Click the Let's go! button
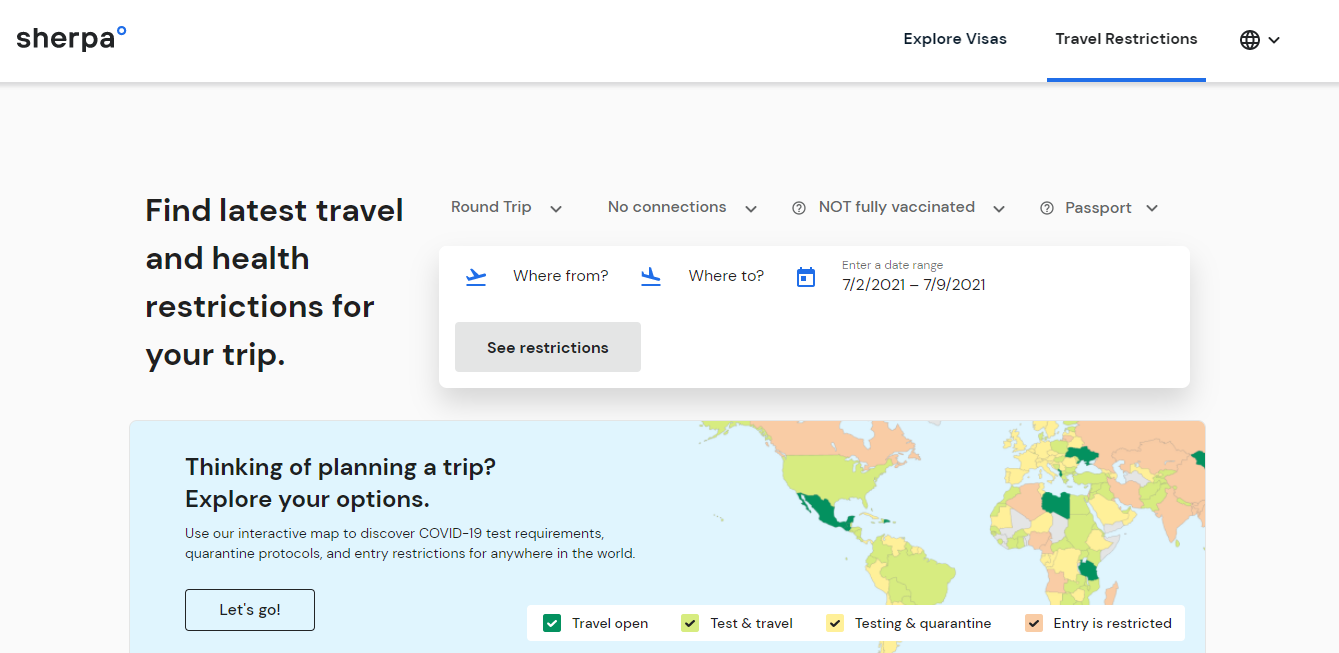The image size is (1339, 653). (250, 610)
